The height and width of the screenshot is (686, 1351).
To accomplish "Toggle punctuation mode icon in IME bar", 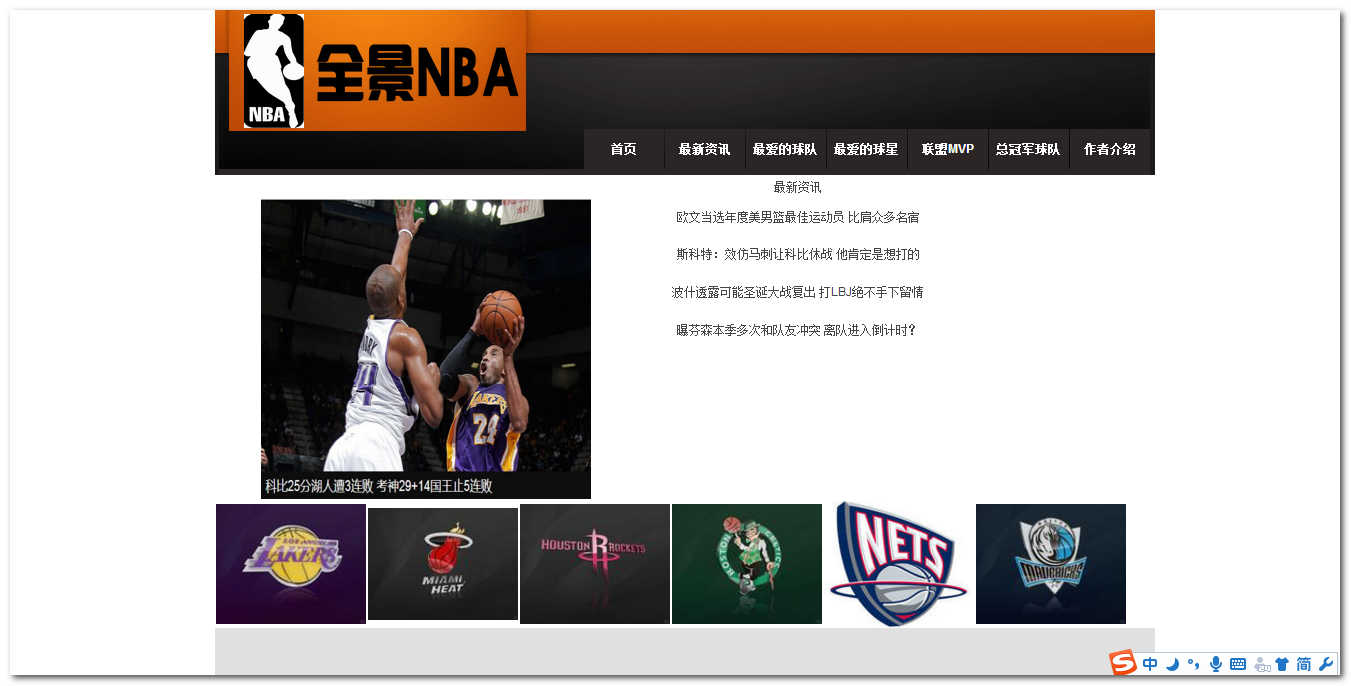I will [1194, 664].
